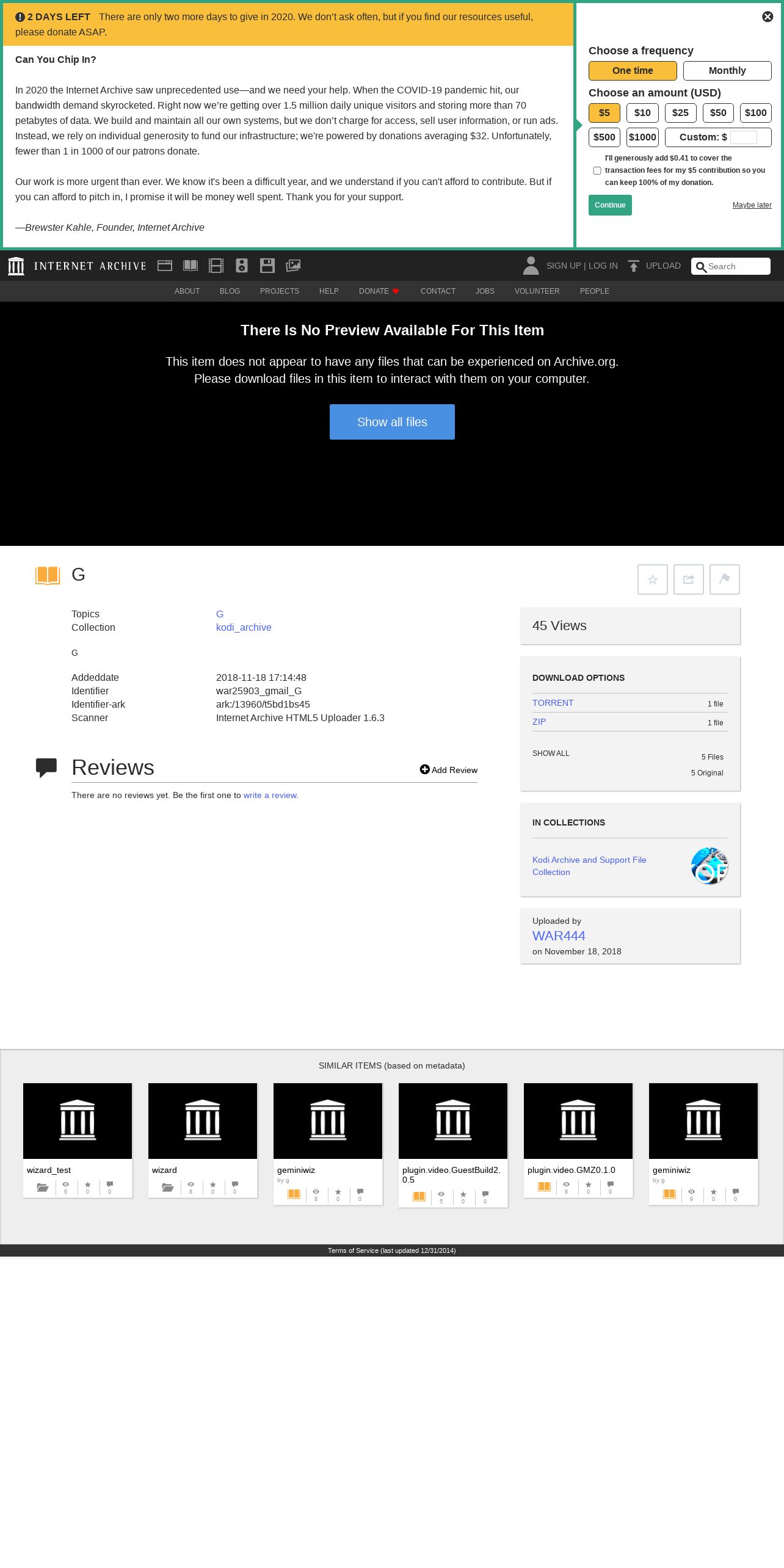The height and width of the screenshot is (1568, 784).
Task: Click the SIGN UP | LOG IN link
Action: 582,266
